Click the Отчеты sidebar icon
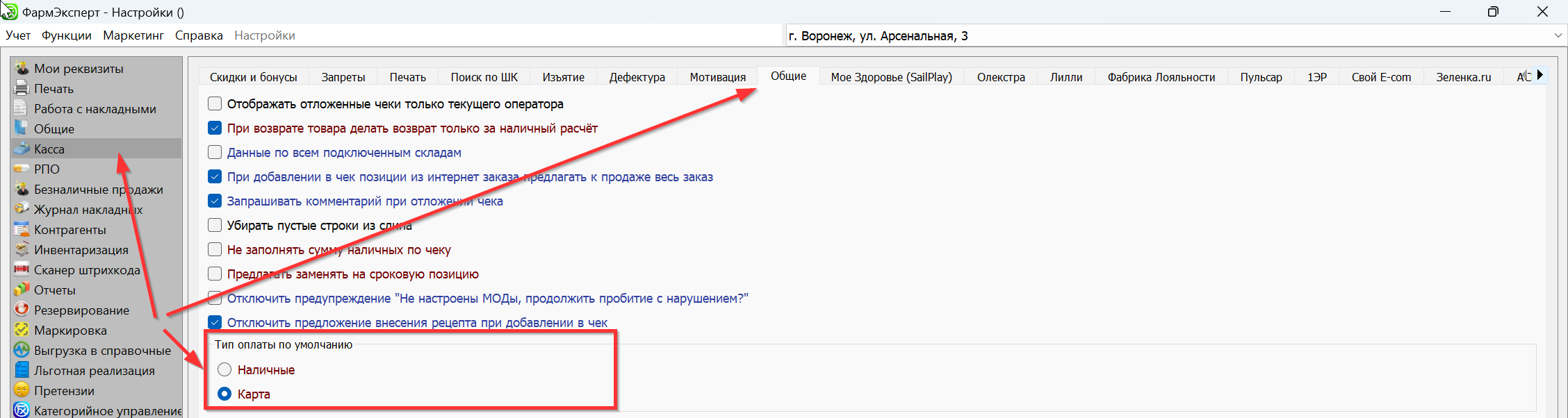The image size is (1568, 418). pos(22,290)
